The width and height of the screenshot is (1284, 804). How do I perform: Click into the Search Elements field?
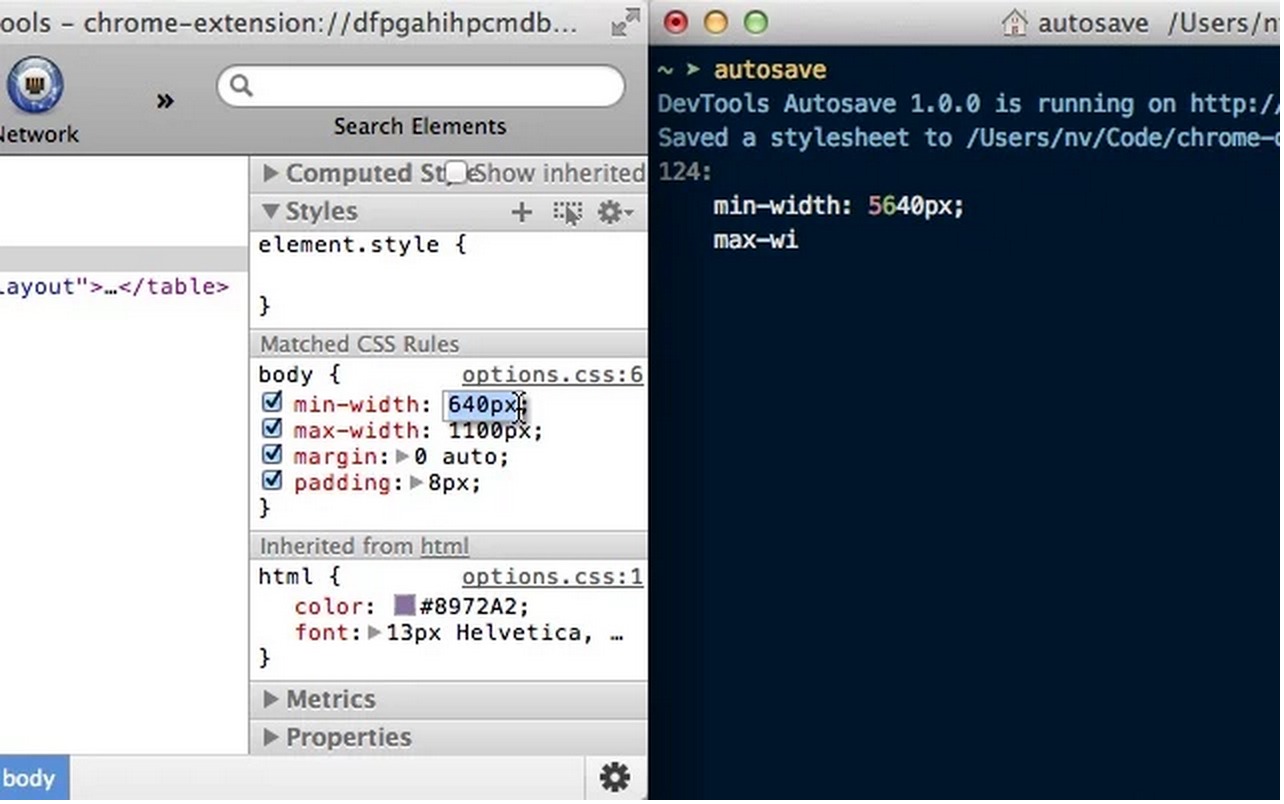430,87
